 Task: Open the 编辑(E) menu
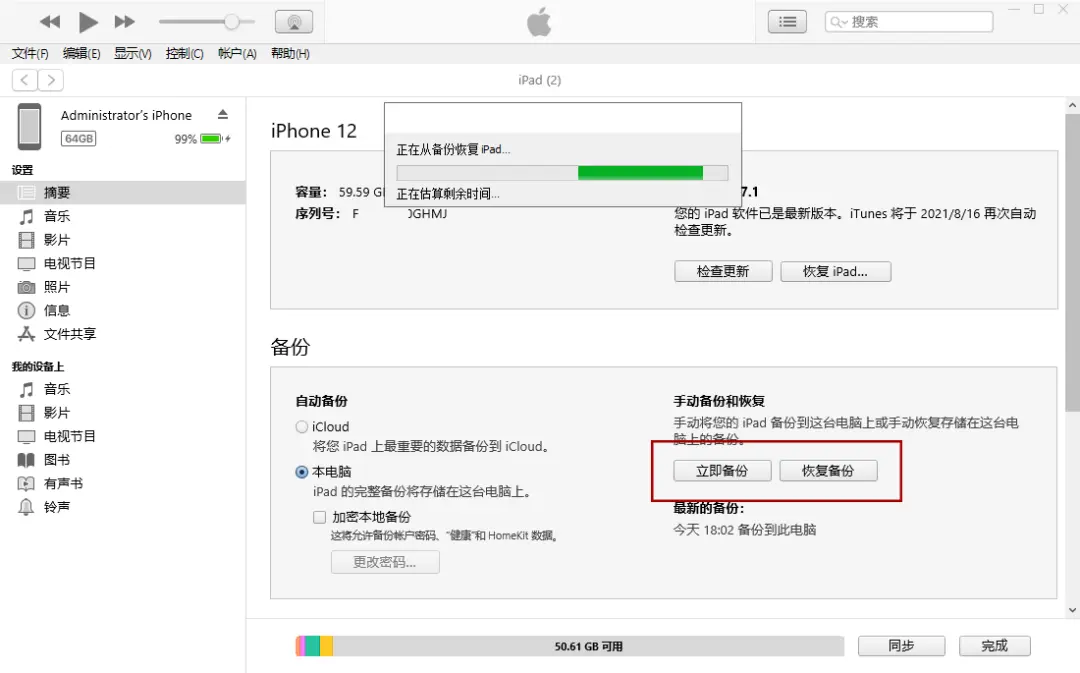pyautogui.click(x=81, y=54)
